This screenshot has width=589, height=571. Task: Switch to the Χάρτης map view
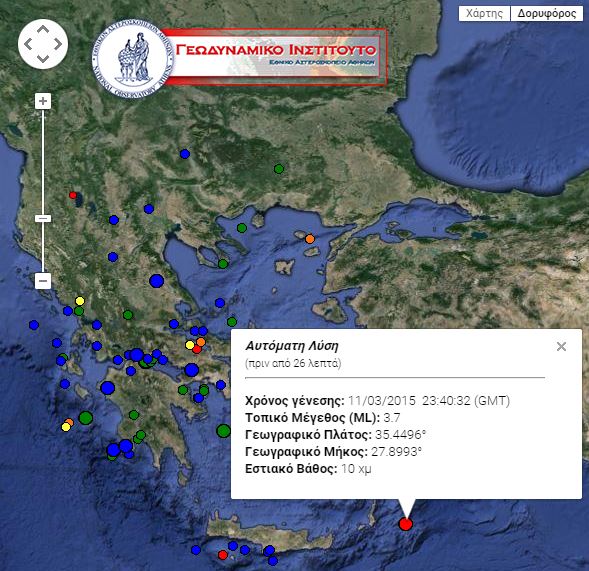click(x=484, y=14)
